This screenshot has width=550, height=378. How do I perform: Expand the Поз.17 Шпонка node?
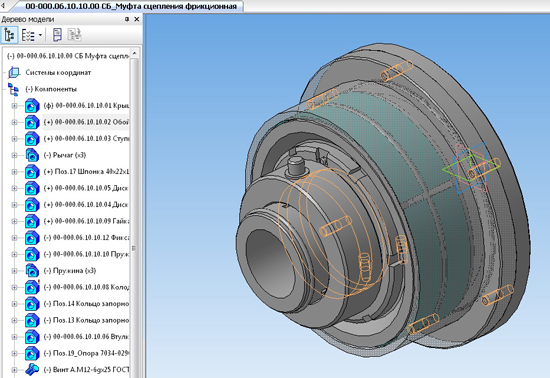(x=14, y=172)
